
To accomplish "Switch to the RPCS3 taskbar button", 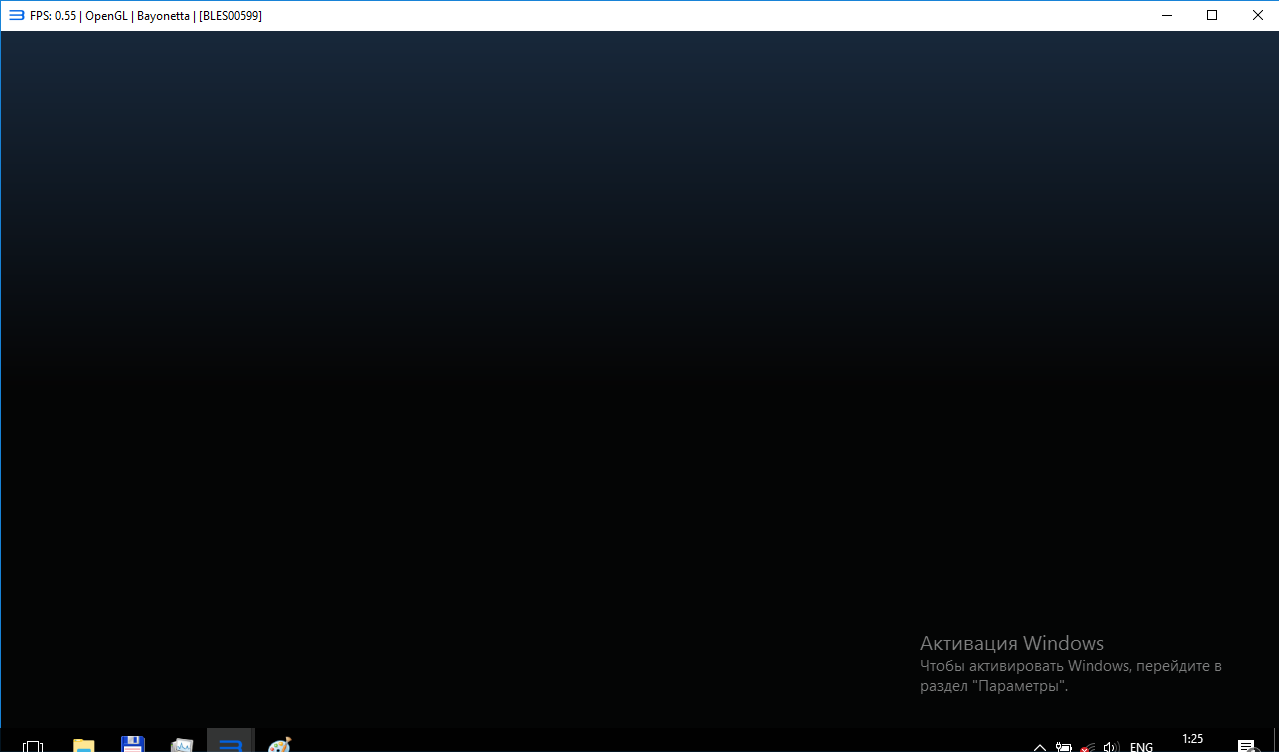I will tap(231, 743).
